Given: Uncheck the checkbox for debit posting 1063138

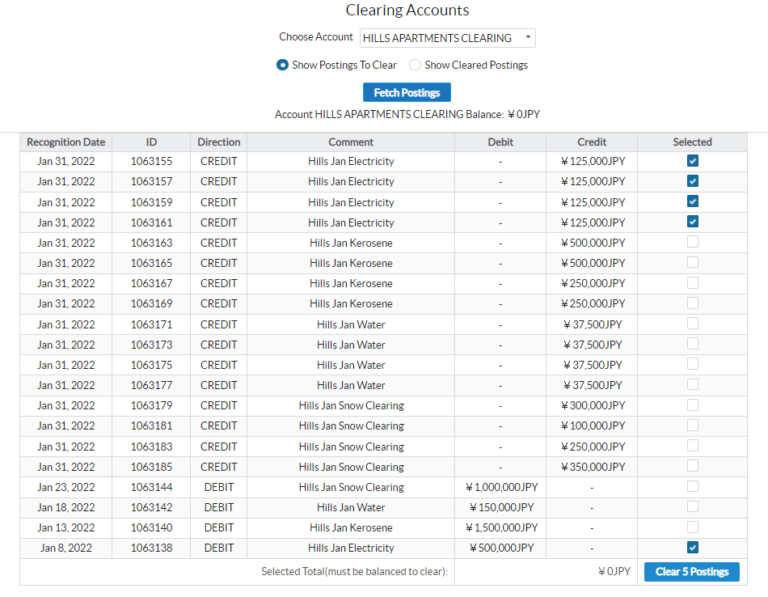Looking at the screenshot, I should click(x=692, y=547).
